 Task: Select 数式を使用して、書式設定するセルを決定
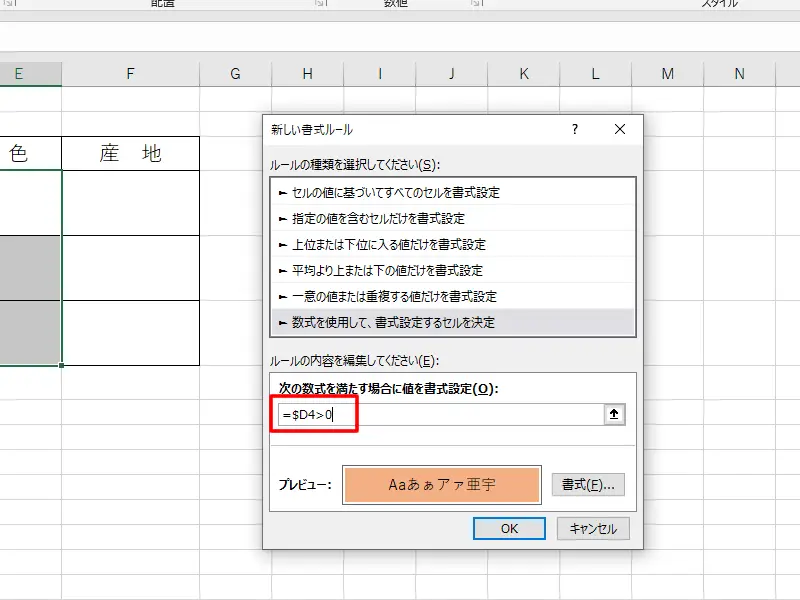click(x=393, y=322)
